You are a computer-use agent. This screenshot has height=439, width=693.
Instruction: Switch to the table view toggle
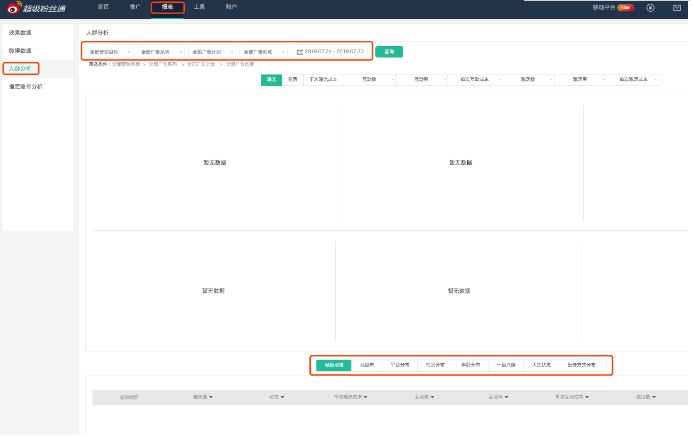click(x=292, y=78)
